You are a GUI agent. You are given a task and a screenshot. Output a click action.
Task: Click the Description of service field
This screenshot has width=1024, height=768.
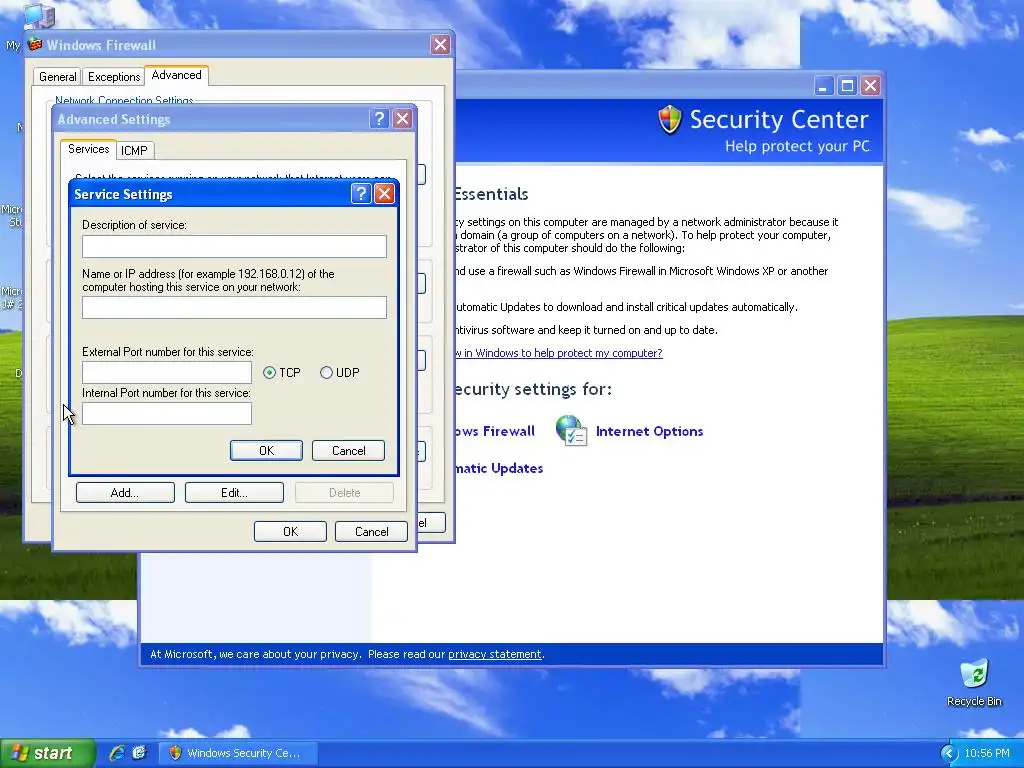234,246
